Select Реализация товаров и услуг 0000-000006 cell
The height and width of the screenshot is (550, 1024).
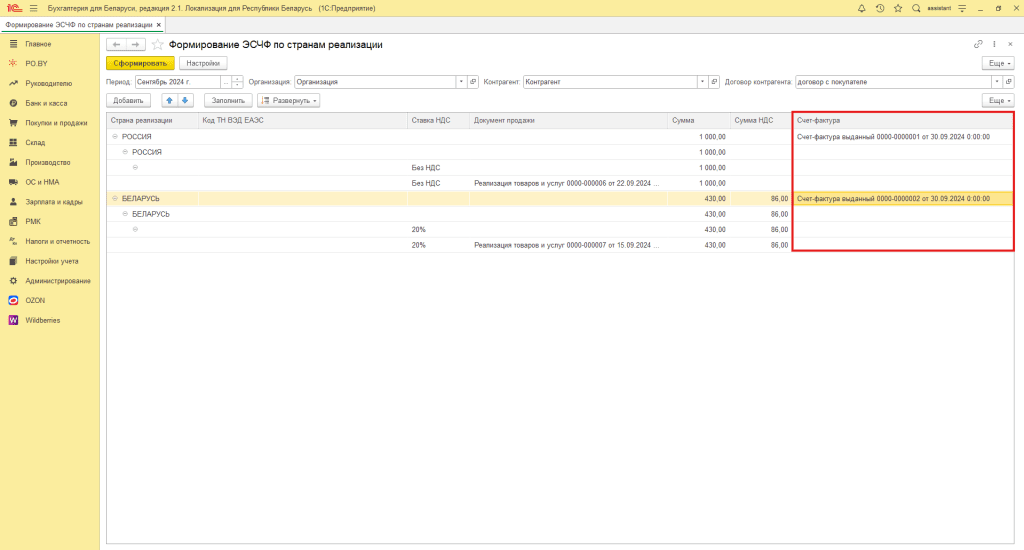click(x=568, y=183)
